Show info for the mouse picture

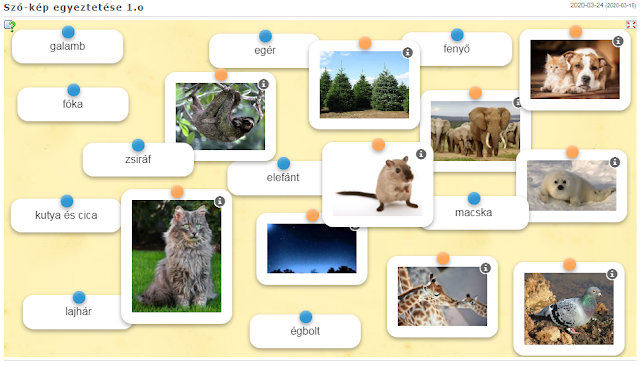point(421,154)
